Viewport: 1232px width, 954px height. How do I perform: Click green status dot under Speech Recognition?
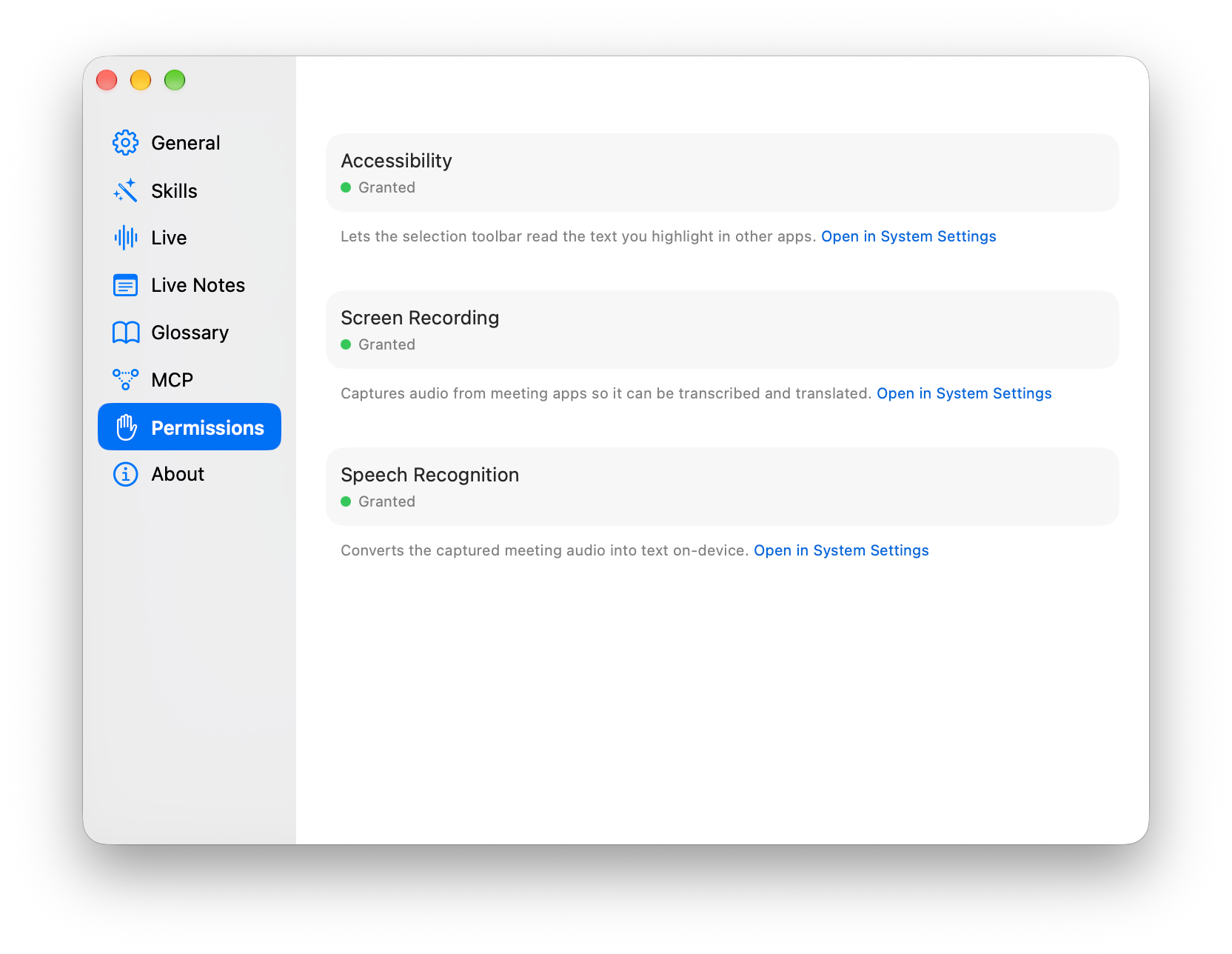coord(346,501)
